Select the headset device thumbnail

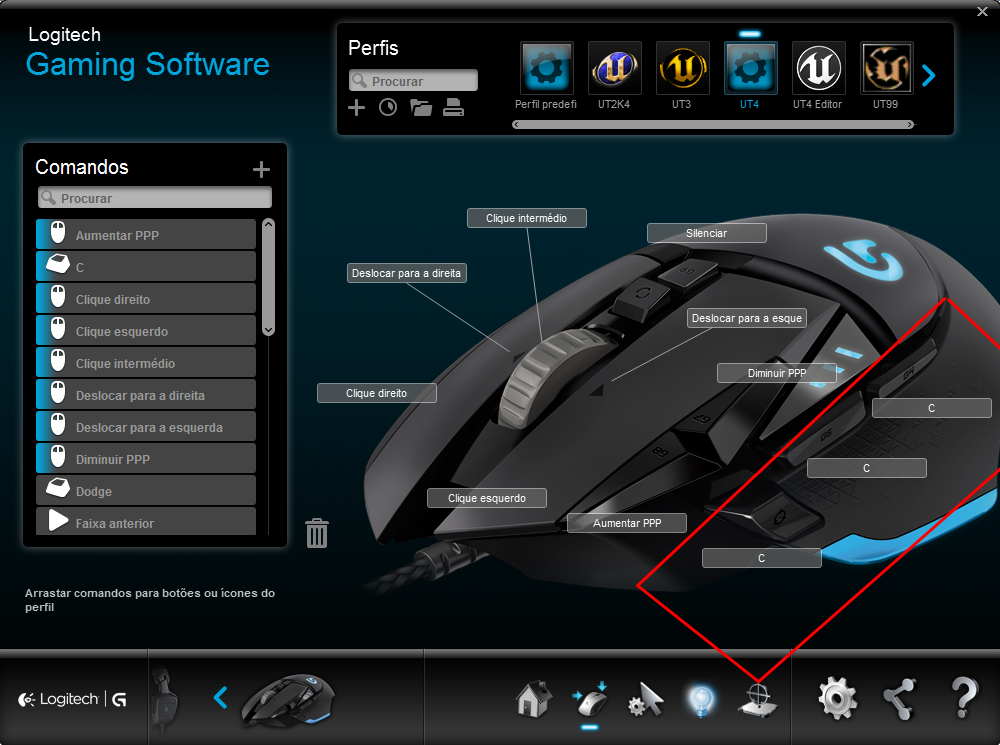pyautogui.click(x=164, y=700)
